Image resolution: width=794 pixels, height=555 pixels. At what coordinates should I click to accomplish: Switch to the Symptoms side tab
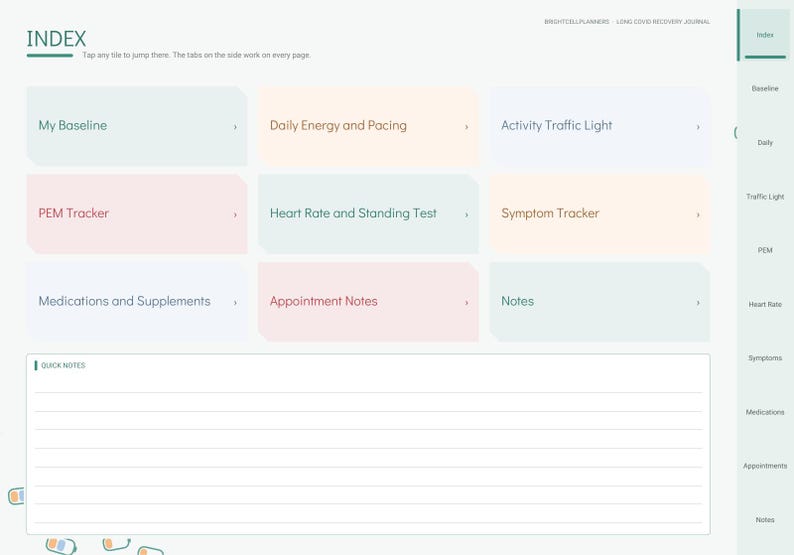pyautogui.click(x=765, y=358)
